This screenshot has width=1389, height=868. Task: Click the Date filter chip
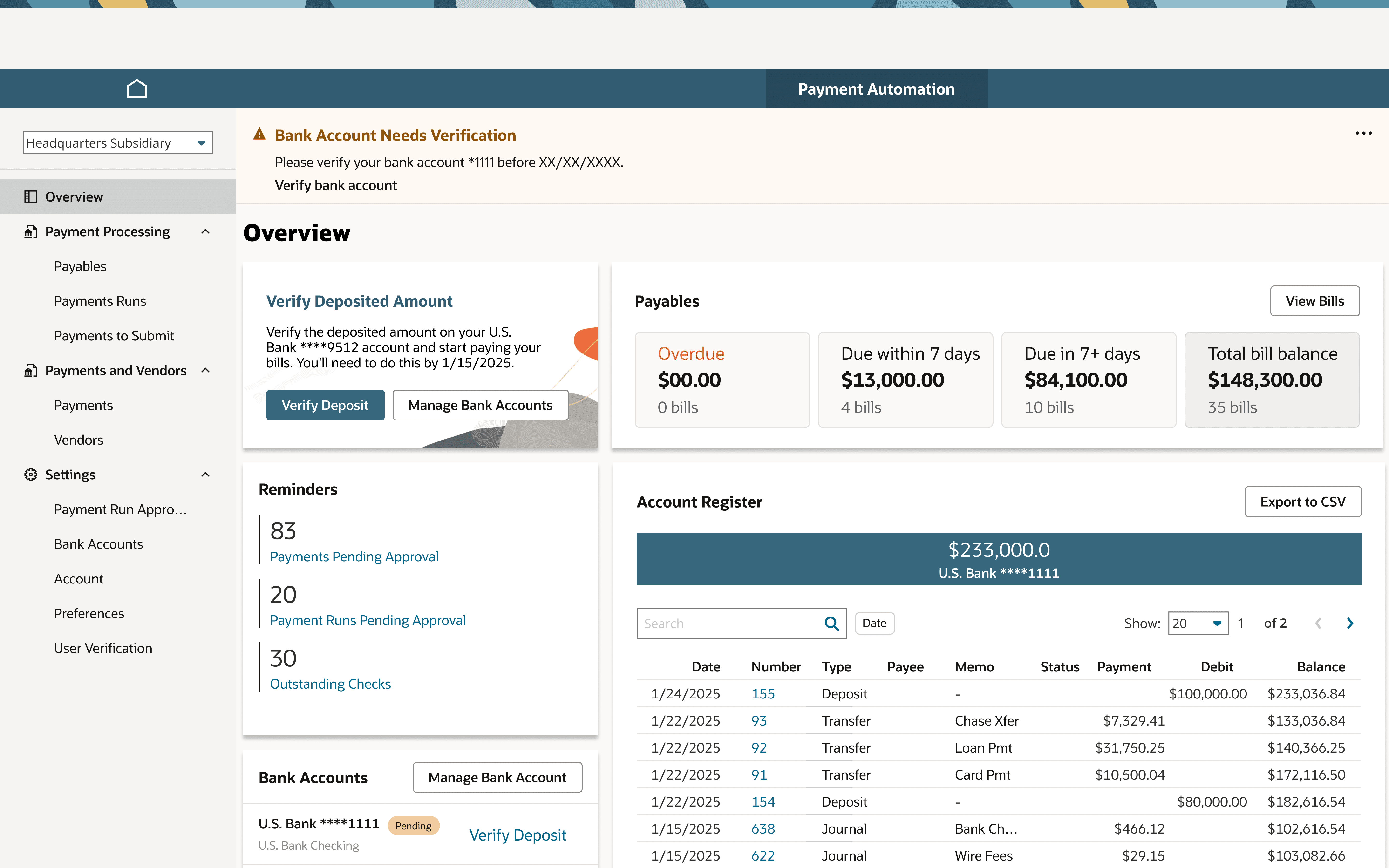click(874, 624)
